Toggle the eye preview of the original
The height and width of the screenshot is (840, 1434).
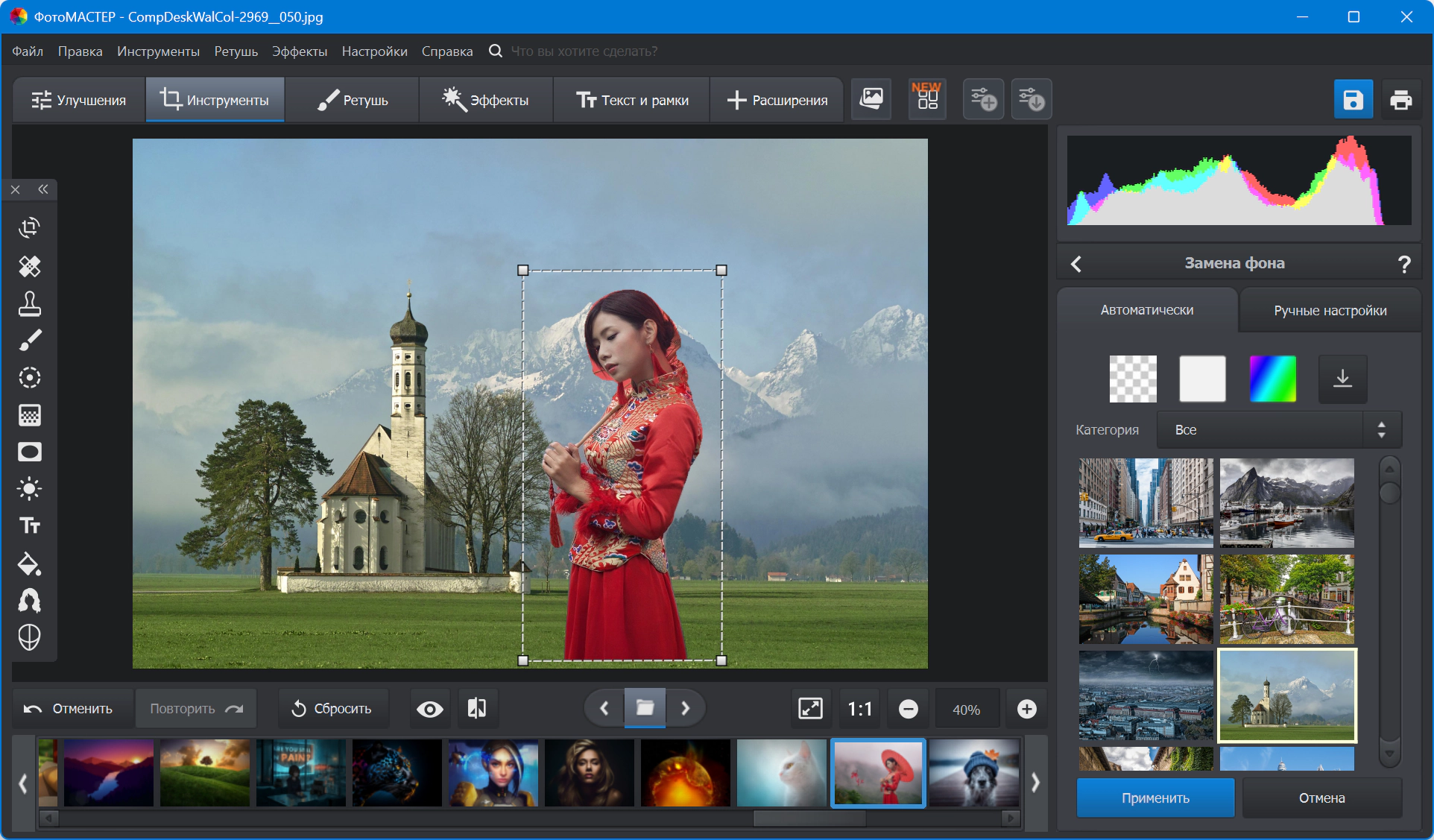pos(429,709)
